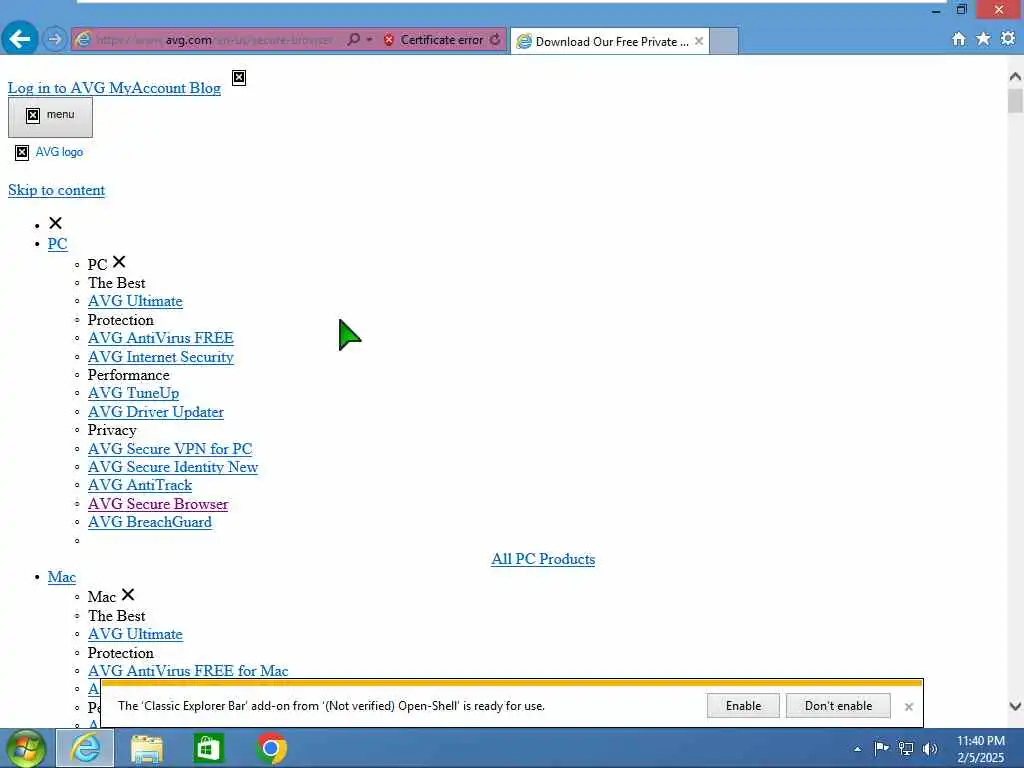Click the Certificate error indicator

click(434, 40)
